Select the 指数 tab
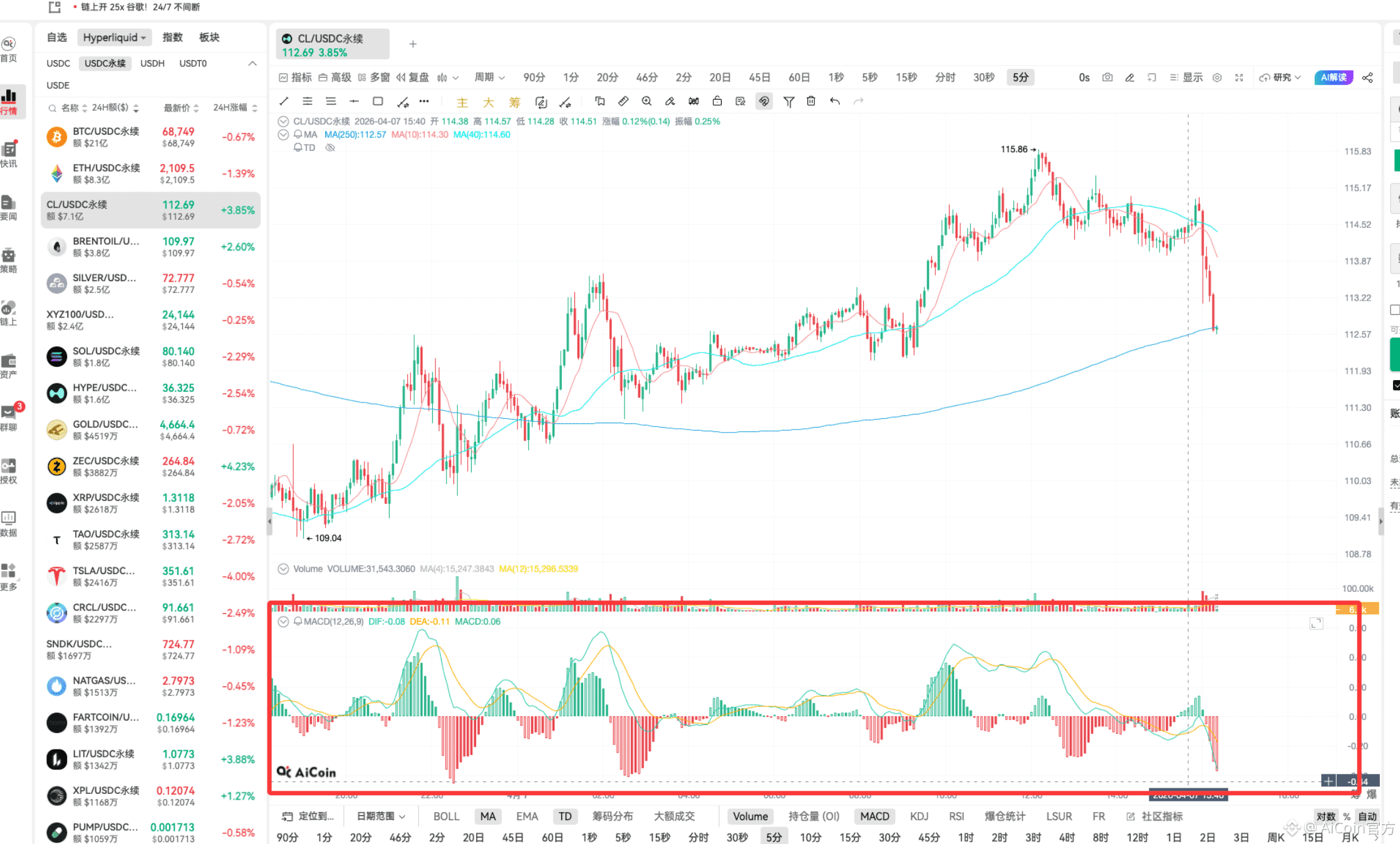Image resolution: width=1400 pixels, height=844 pixels. pos(172,38)
